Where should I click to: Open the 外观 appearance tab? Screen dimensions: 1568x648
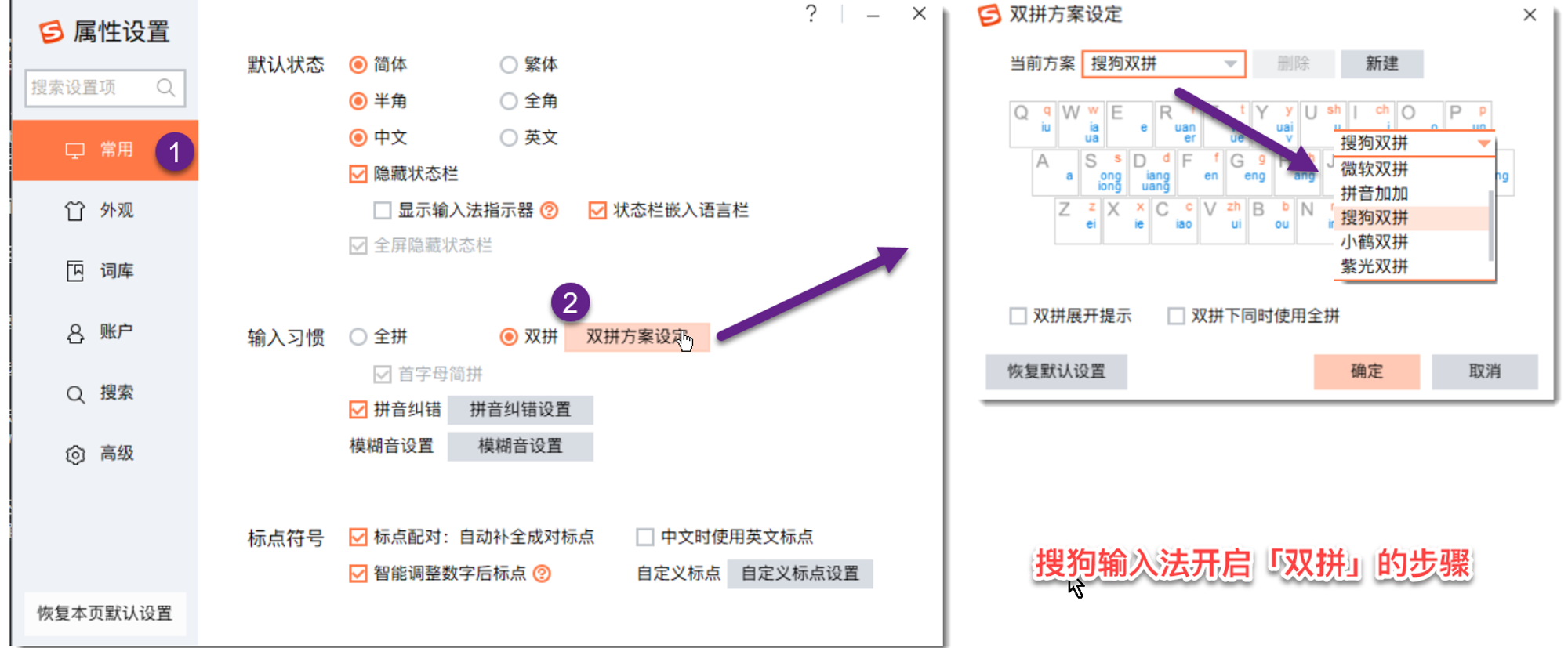point(105,211)
